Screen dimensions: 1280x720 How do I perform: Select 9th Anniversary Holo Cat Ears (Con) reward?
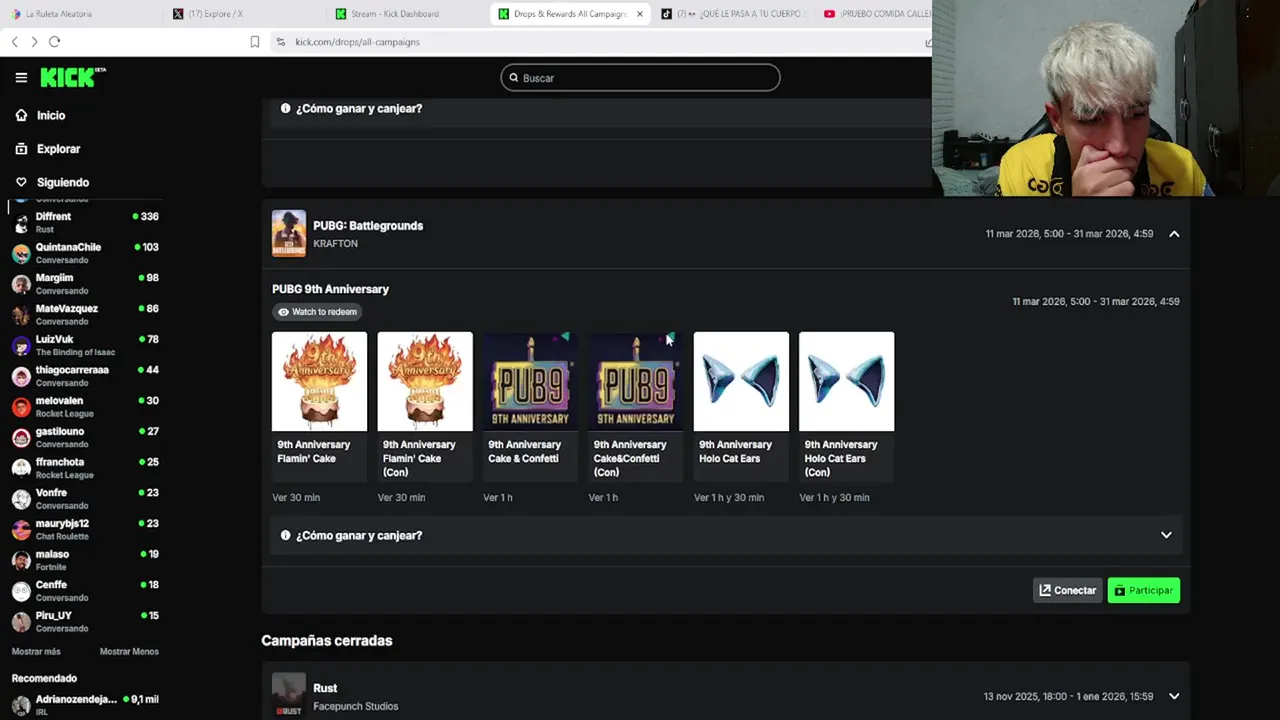coord(846,408)
